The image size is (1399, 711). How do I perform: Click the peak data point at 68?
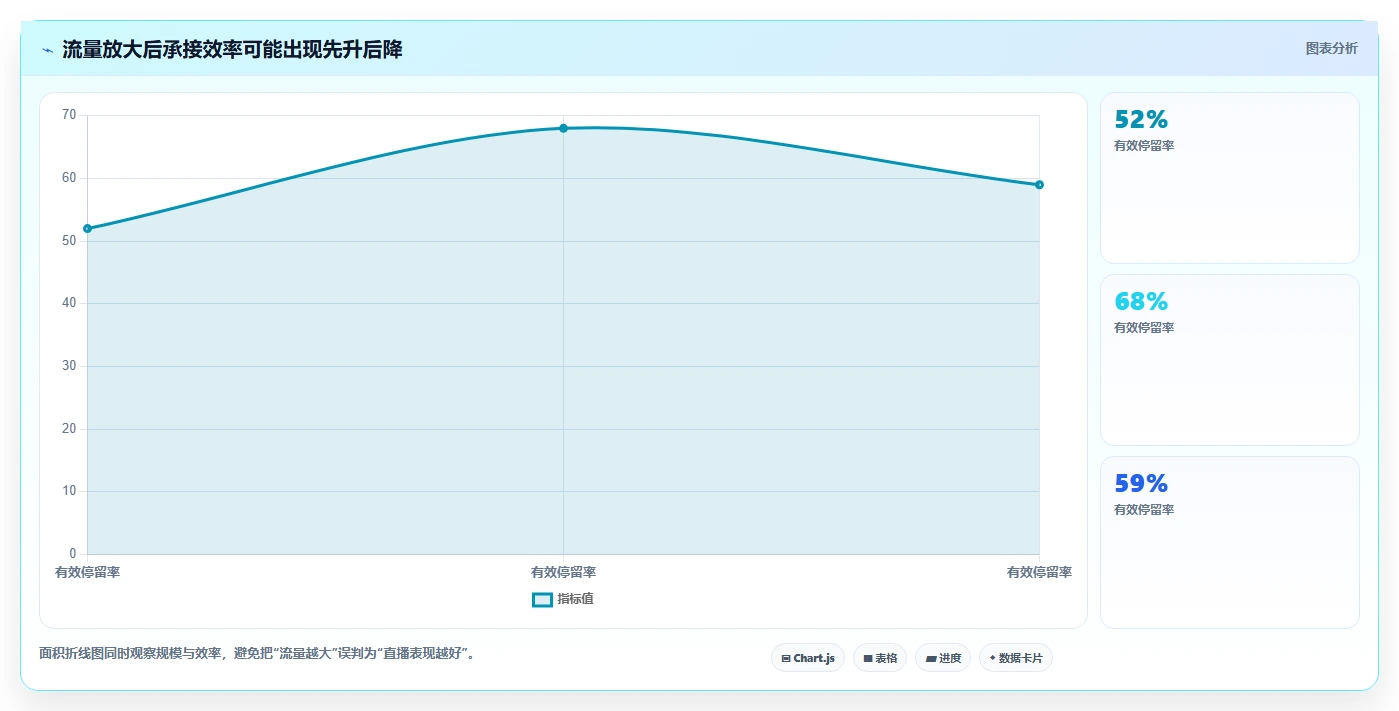click(563, 128)
